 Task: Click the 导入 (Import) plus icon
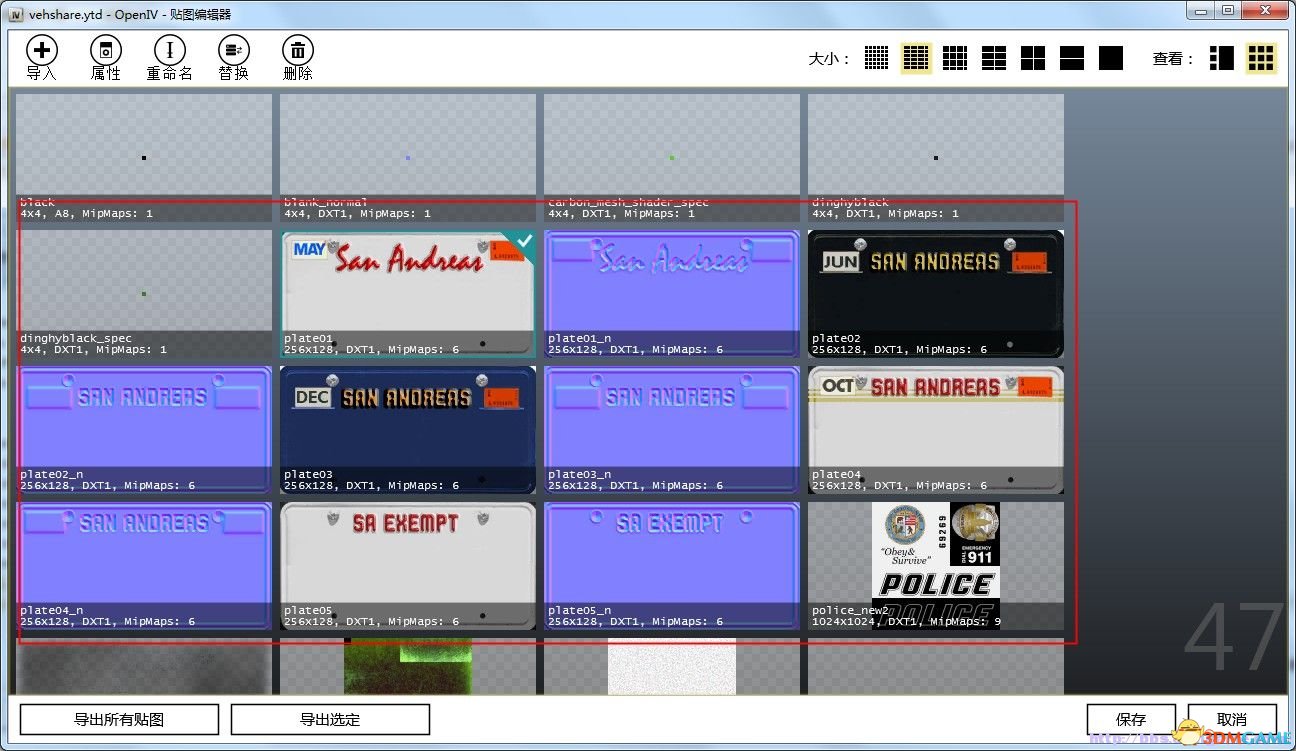point(41,51)
